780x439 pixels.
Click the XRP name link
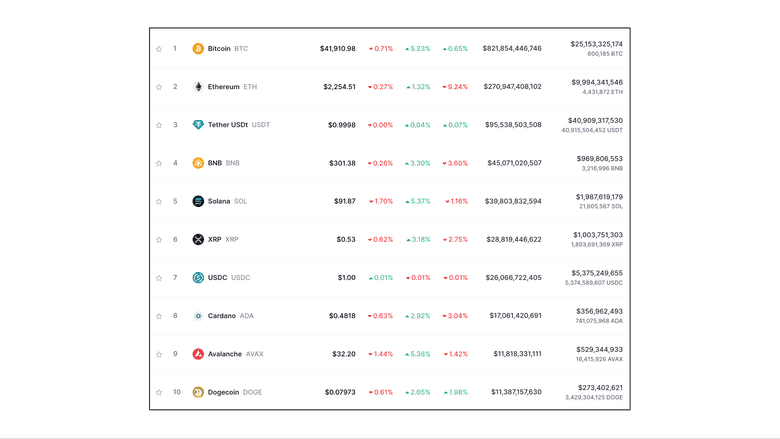pyautogui.click(x=214, y=240)
